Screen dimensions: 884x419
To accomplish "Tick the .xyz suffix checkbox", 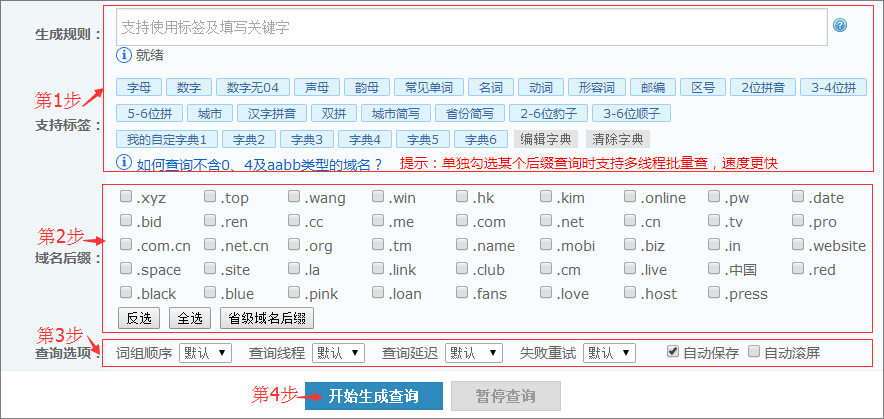I will tap(127, 197).
